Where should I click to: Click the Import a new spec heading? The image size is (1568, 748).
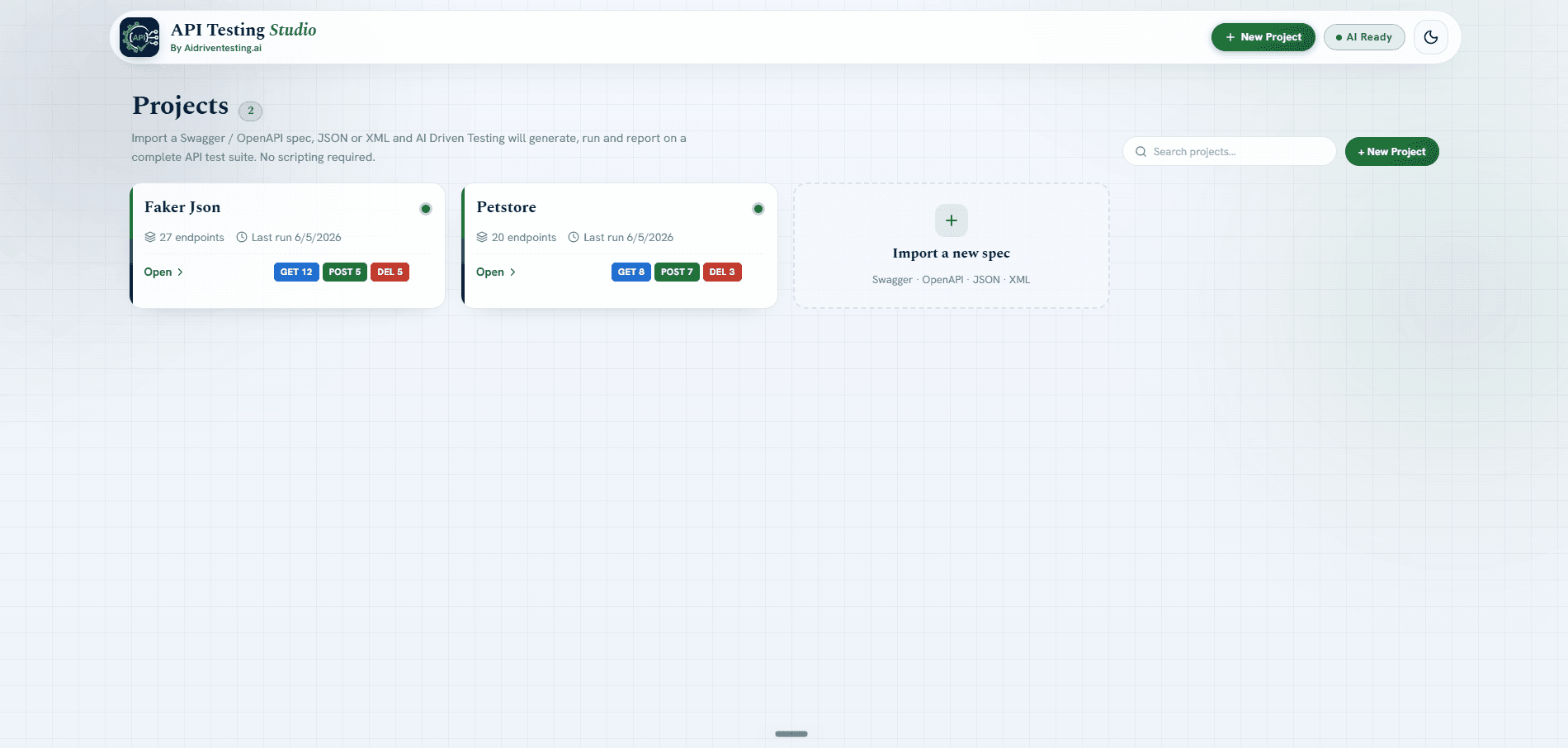tap(952, 253)
